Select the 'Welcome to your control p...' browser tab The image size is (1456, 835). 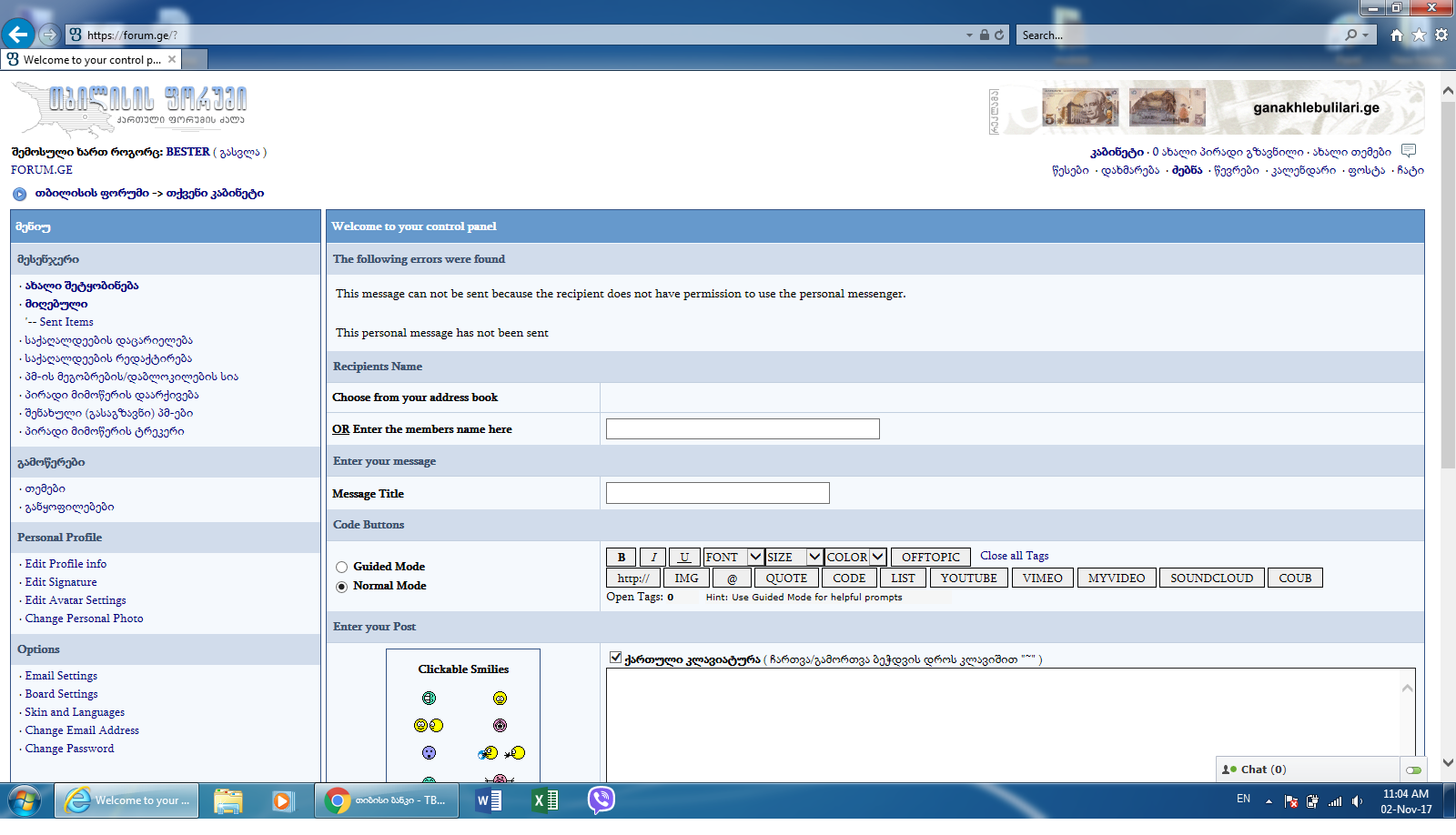tap(91, 59)
